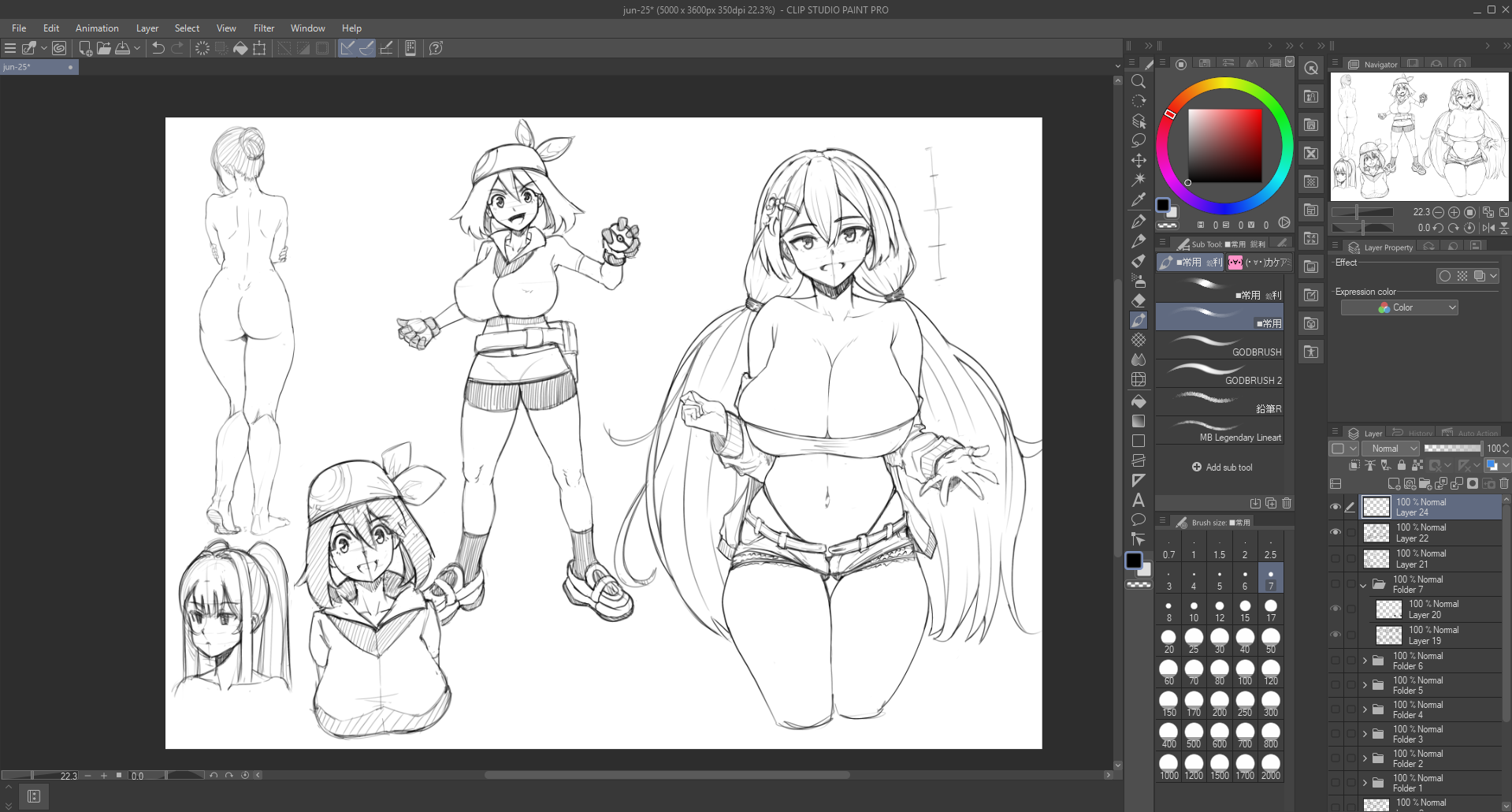The width and height of the screenshot is (1512, 812).
Task: Click the main black color swatch under the color wheel
Action: pyautogui.click(x=1163, y=205)
